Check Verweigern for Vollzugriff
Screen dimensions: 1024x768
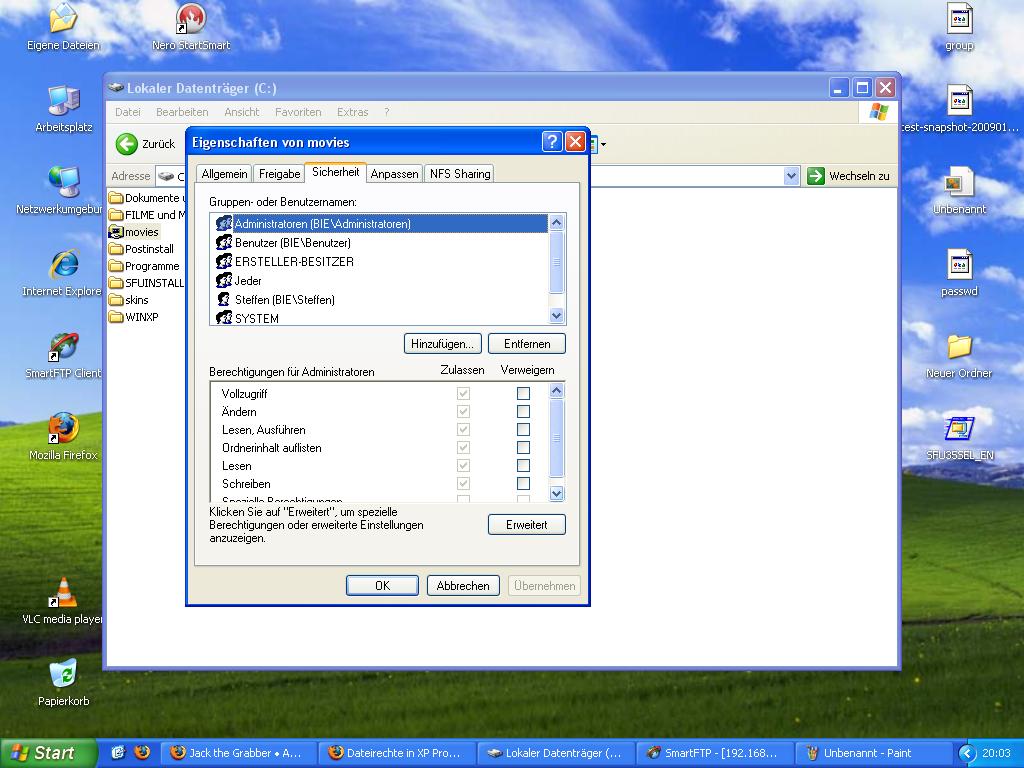tap(523, 393)
